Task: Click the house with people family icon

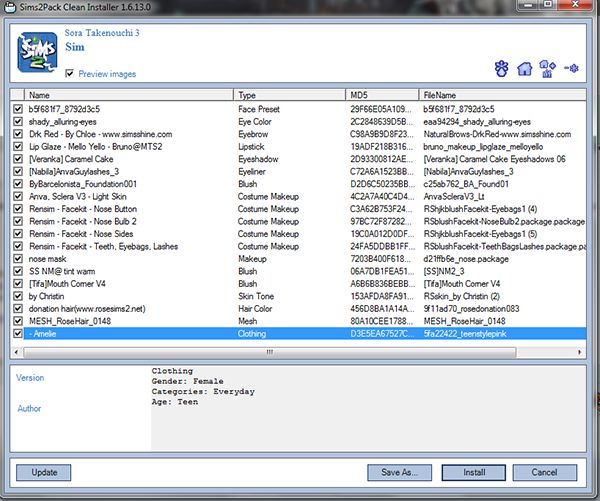Action: pyautogui.click(x=547, y=69)
